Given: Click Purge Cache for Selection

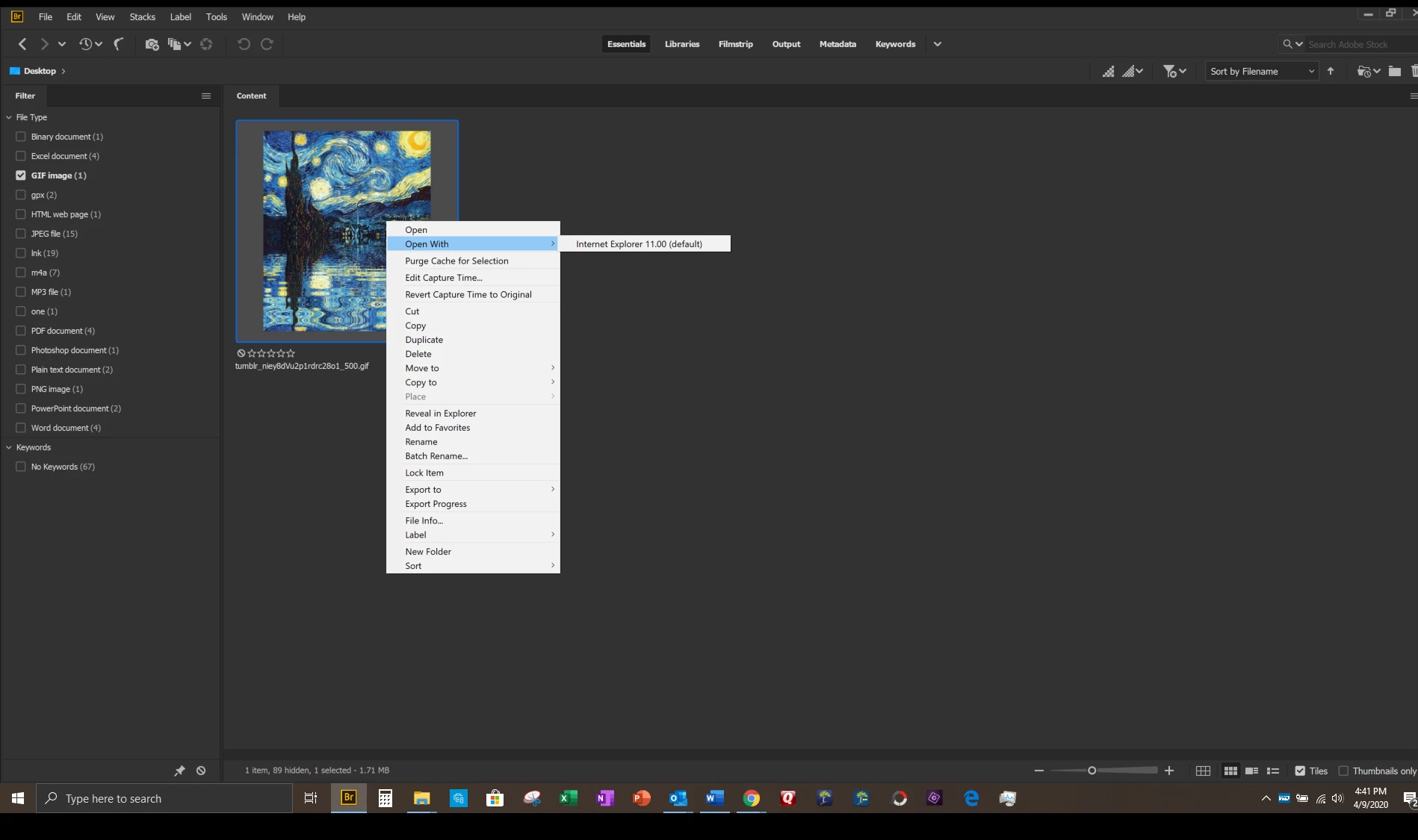Looking at the screenshot, I should coord(473,261).
